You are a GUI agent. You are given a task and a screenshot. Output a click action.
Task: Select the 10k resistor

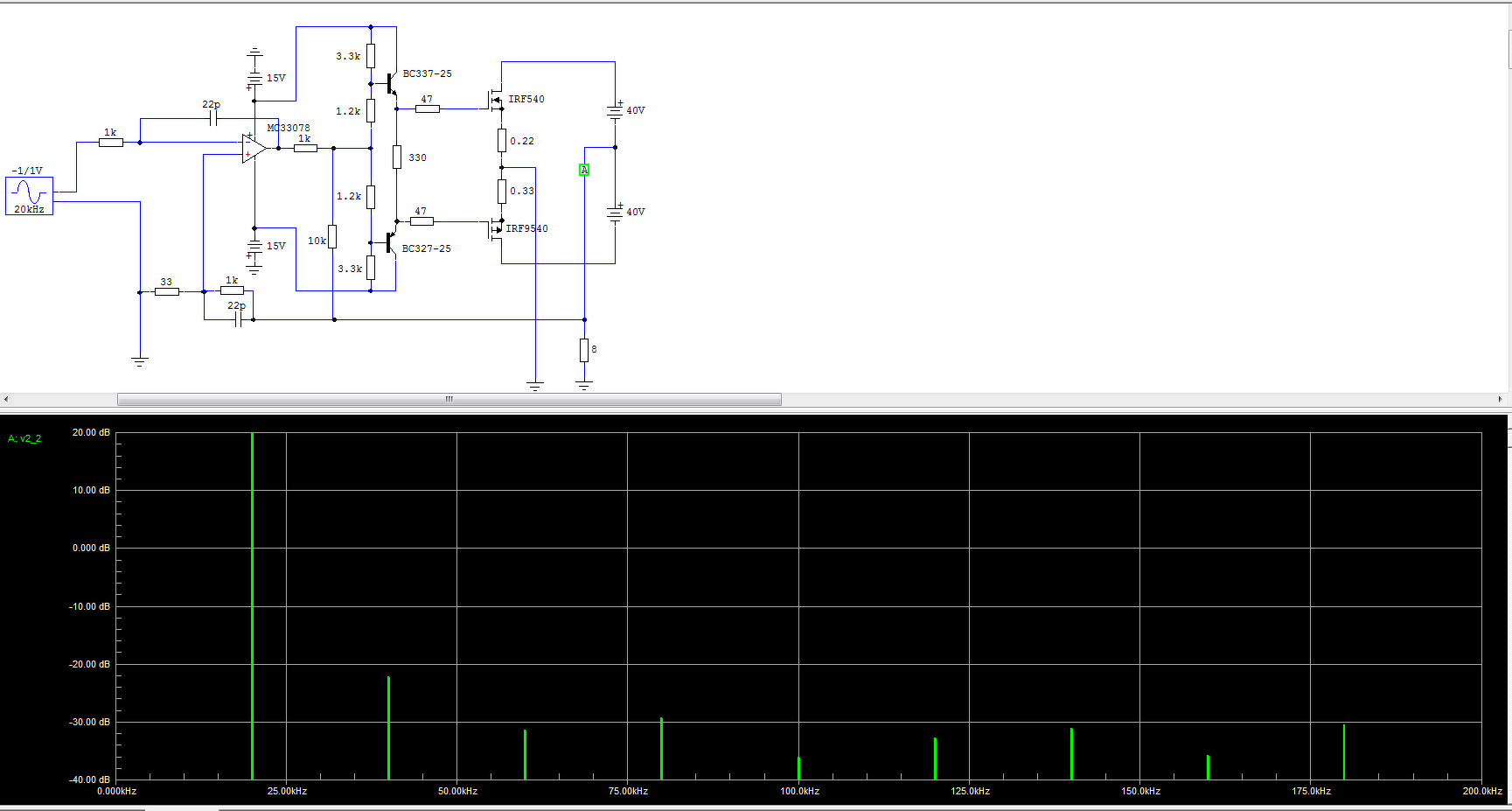click(332, 236)
